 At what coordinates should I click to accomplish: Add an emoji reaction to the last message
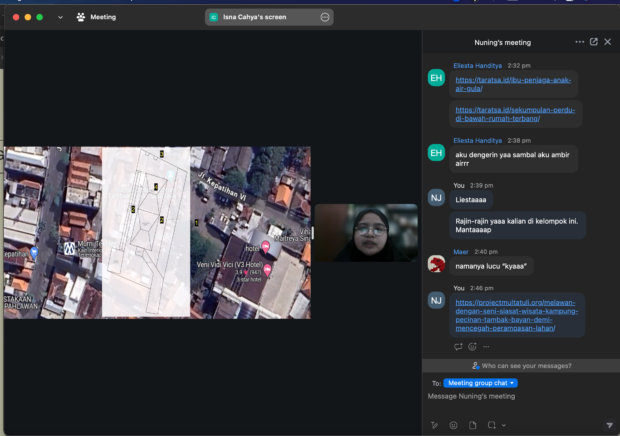click(472, 347)
